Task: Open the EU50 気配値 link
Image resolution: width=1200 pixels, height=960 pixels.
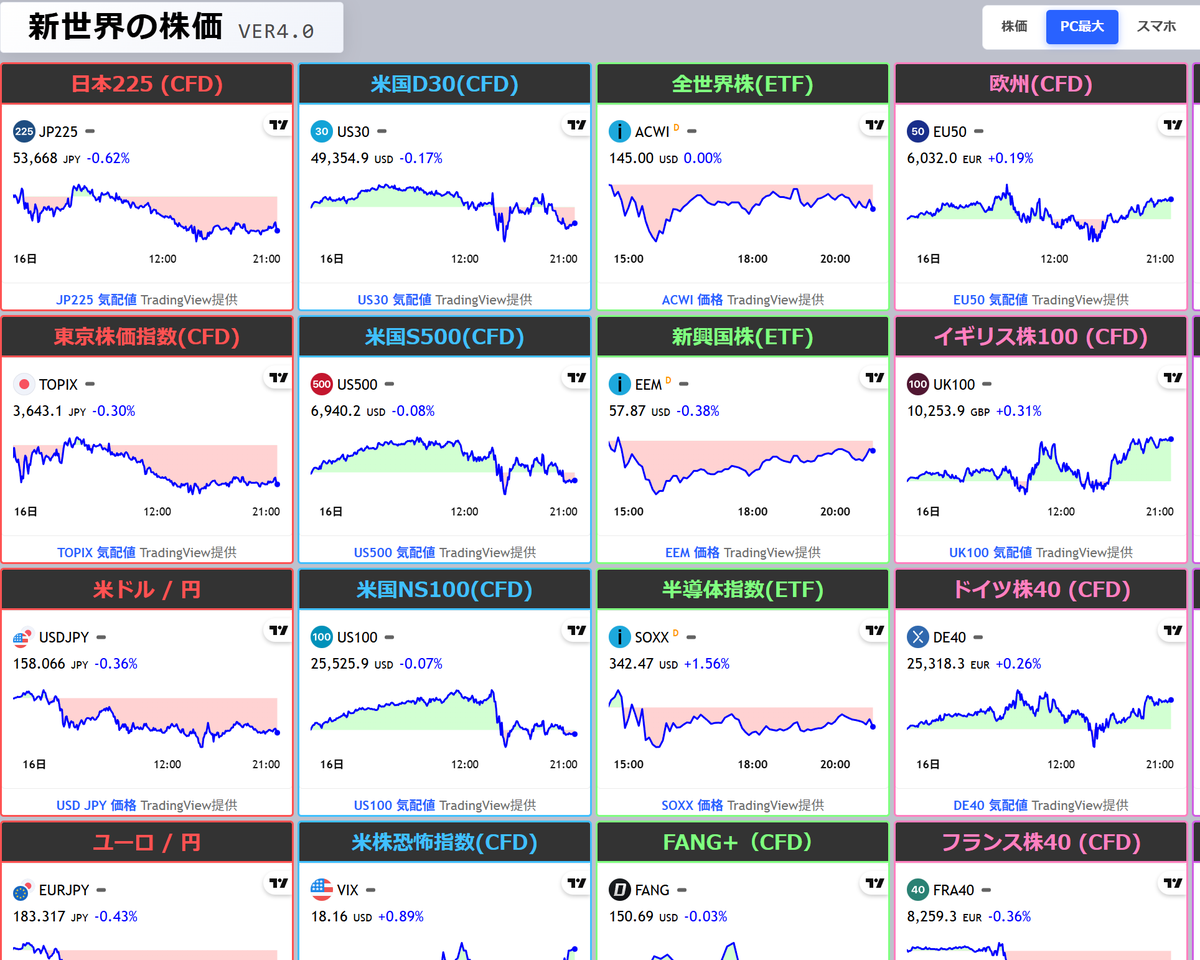Action: pos(990,299)
